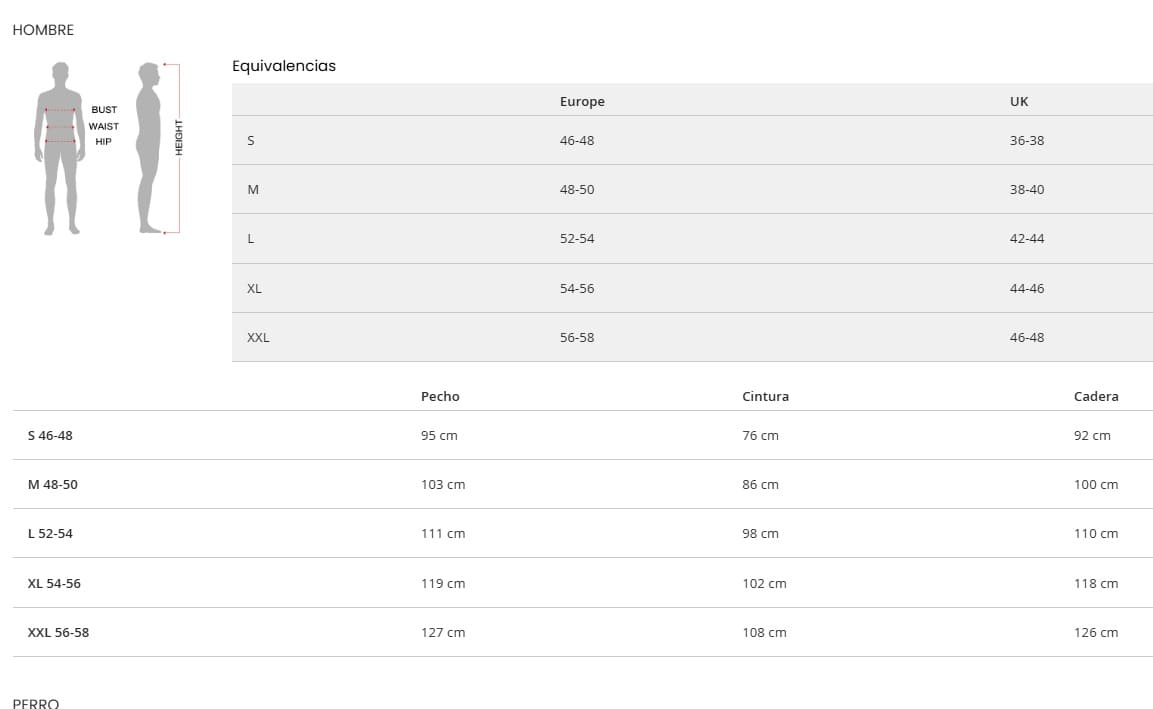Select the Pecho column header
Screen dimensions: 1153x709
(x=440, y=397)
